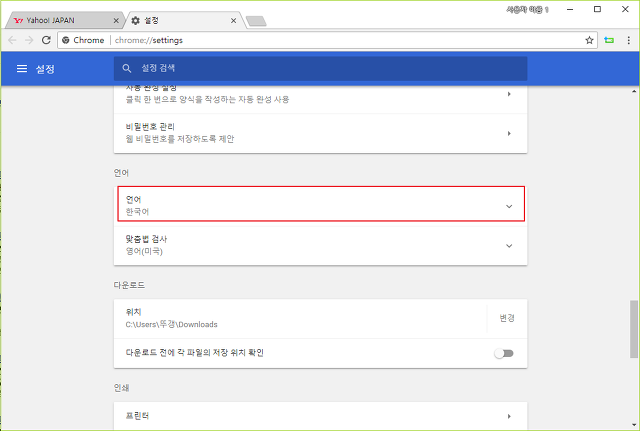The image size is (640, 431).
Task: Close the Yahoo! JAPAN tab
Action: coord(116,20)
